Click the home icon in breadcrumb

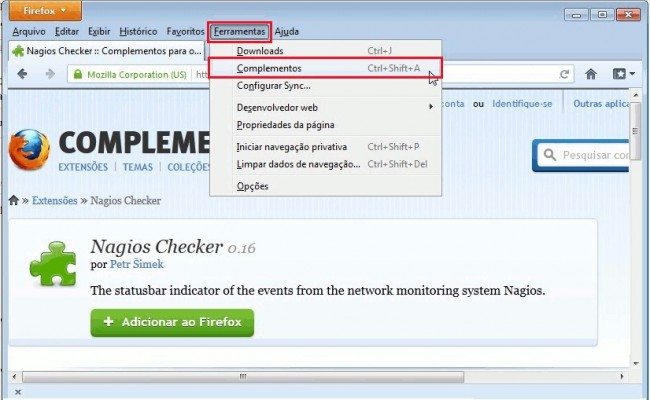(x=14, y=201)
